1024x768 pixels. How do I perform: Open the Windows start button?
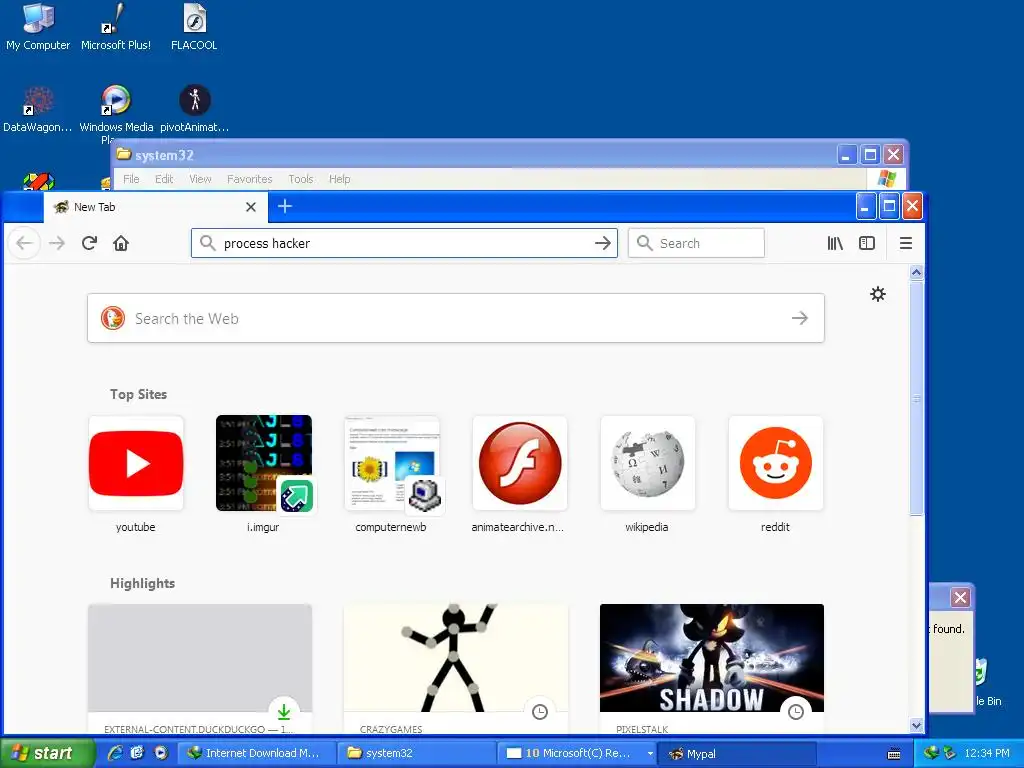(x=47, y=753)
